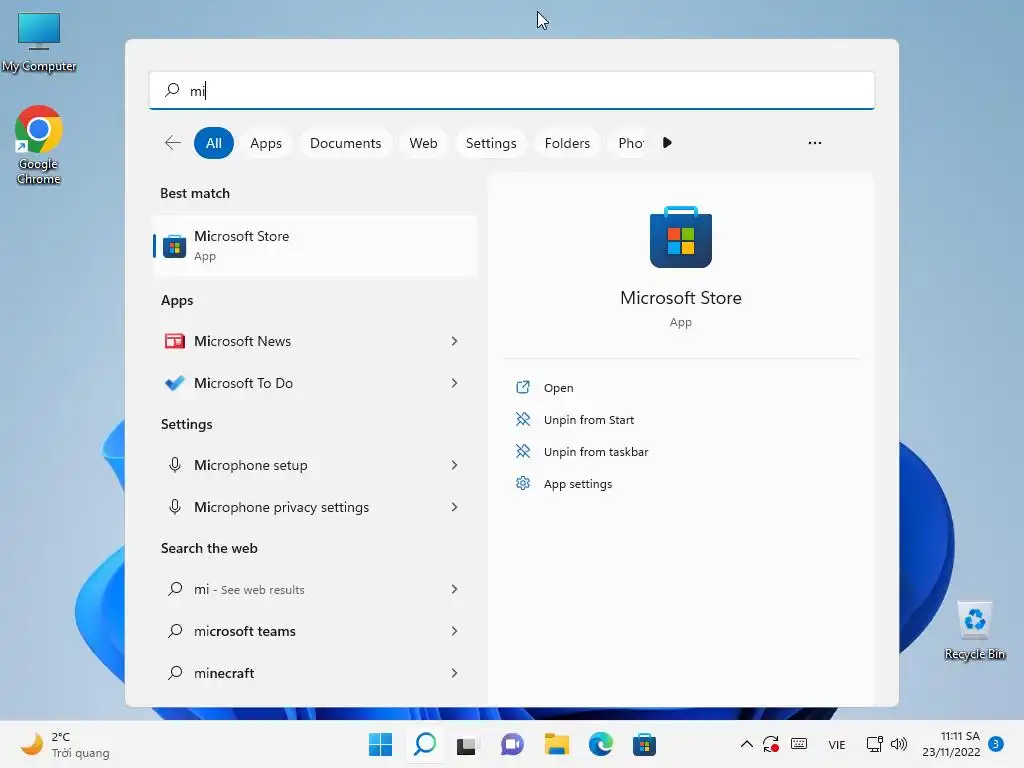Open network status tray icon

coord(874,744)
